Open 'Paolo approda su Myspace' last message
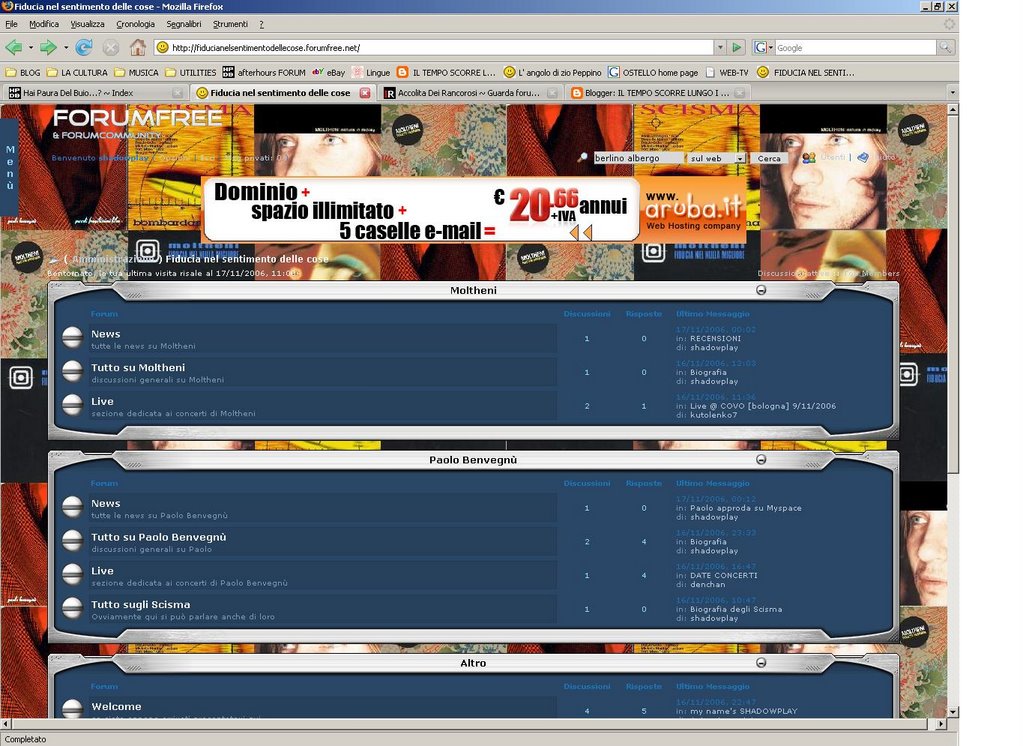The width and height of the screenshot is (1023, 746). (746, 508)
